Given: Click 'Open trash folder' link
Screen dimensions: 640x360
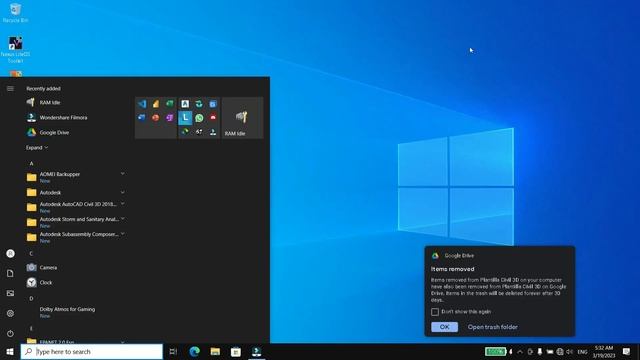Looking at the screenshot, I should pos(493,327).
